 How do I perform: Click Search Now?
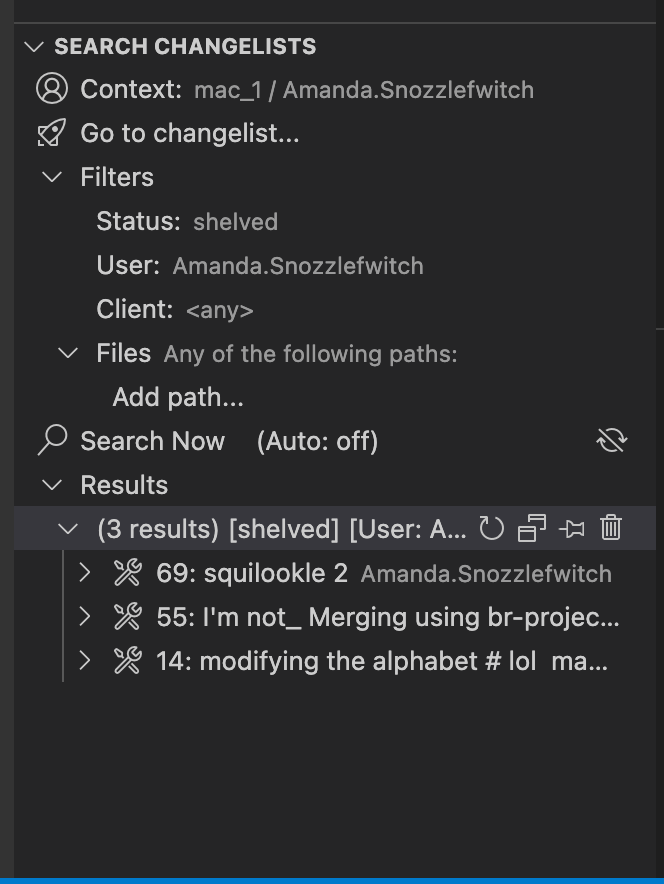[x=152, y=441]
